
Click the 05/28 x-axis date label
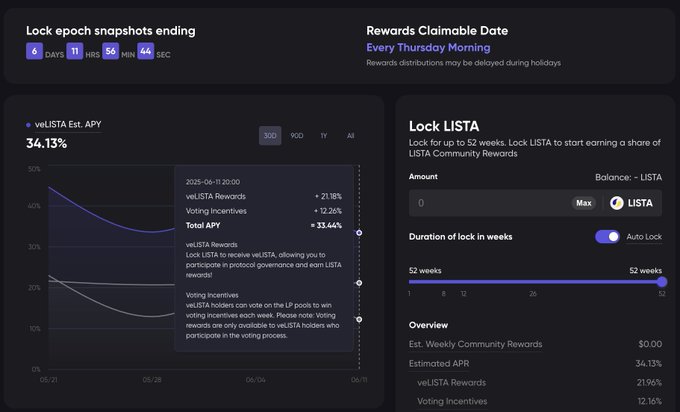click(152, 380)
